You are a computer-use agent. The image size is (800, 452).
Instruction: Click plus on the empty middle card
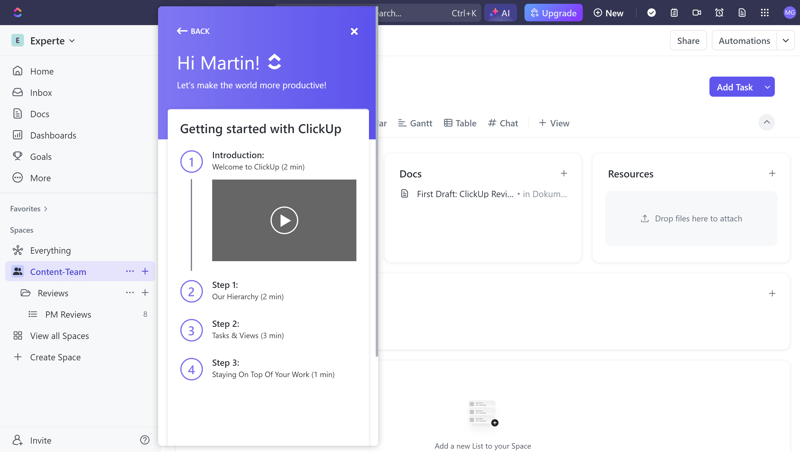click(x=772, y=293)
